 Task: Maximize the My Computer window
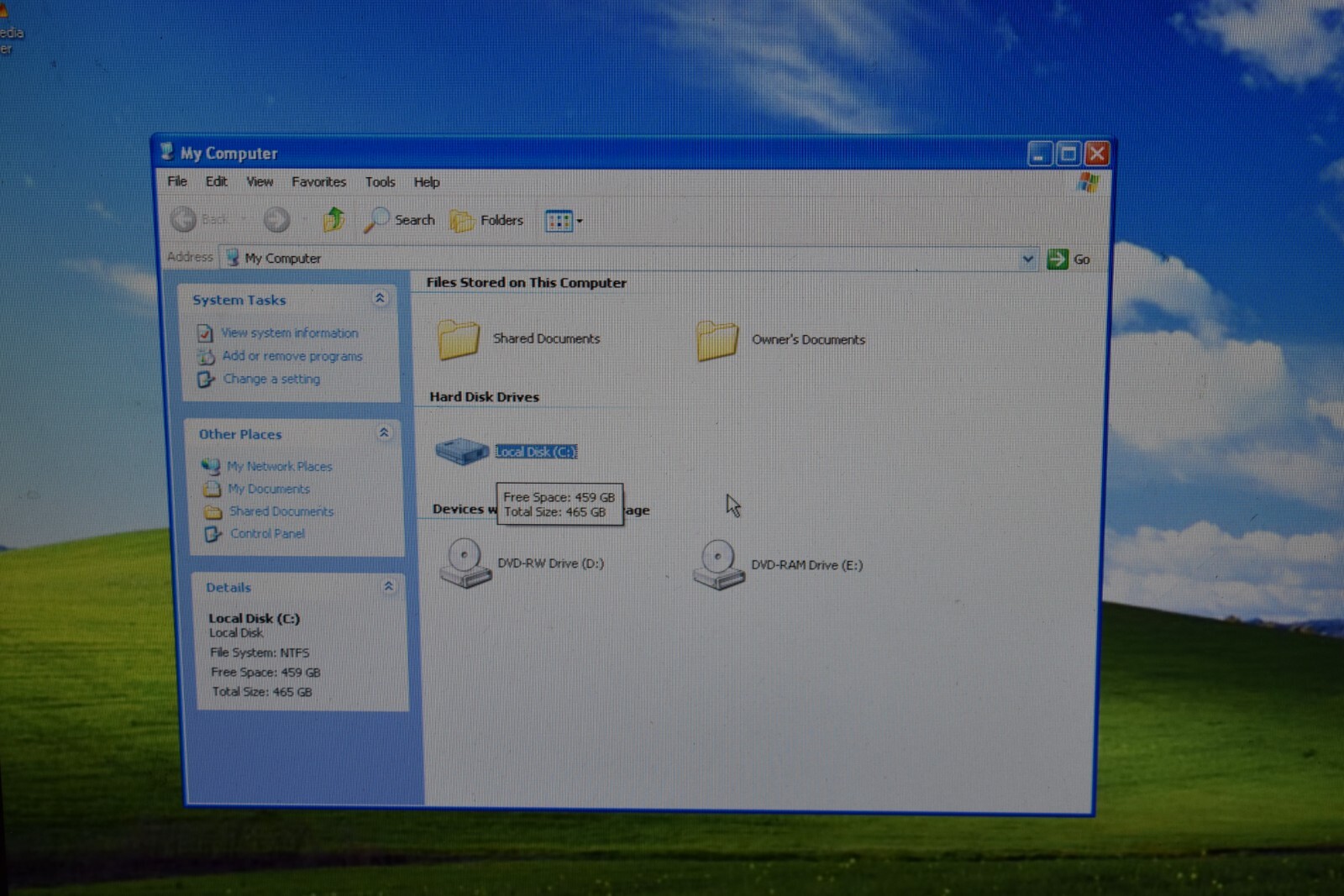click(x=1068, y=154)
